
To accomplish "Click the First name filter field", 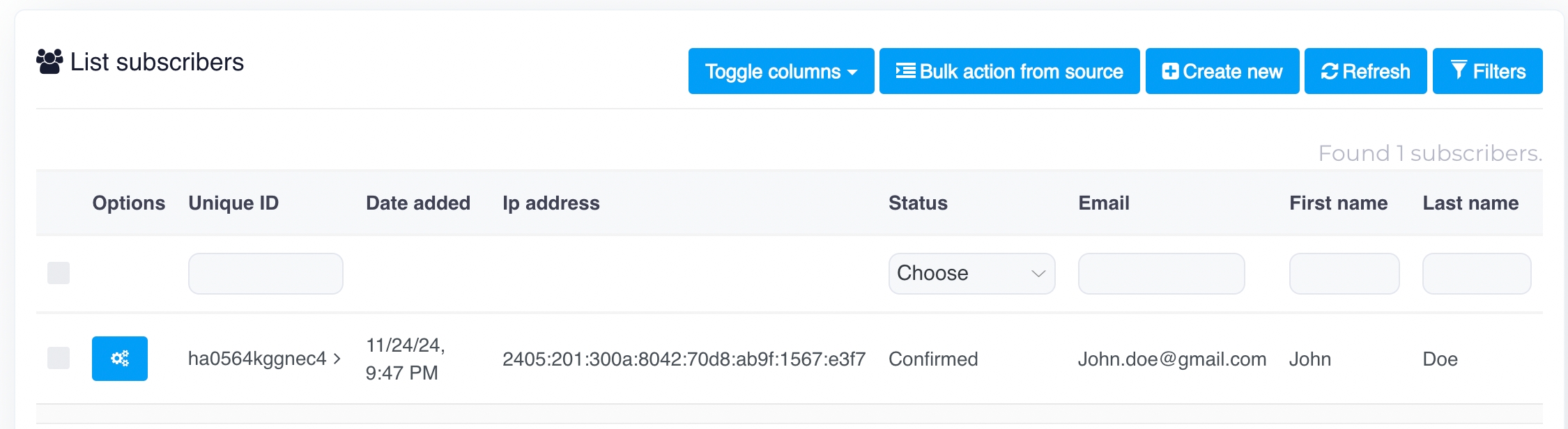I will 1344,274.
